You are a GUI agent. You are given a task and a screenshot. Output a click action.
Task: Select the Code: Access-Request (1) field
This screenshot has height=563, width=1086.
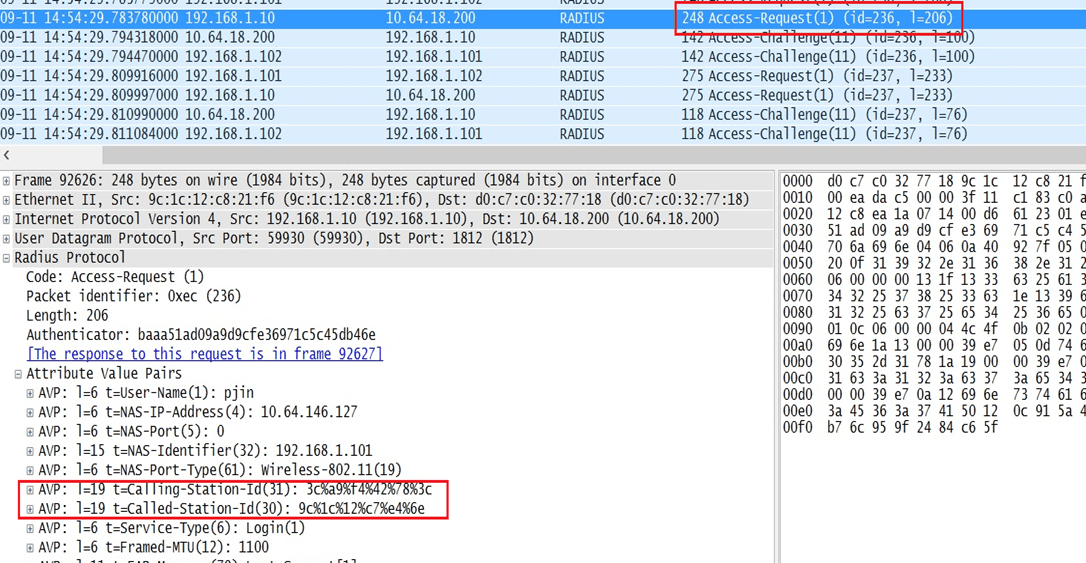(x=115, y=277)
